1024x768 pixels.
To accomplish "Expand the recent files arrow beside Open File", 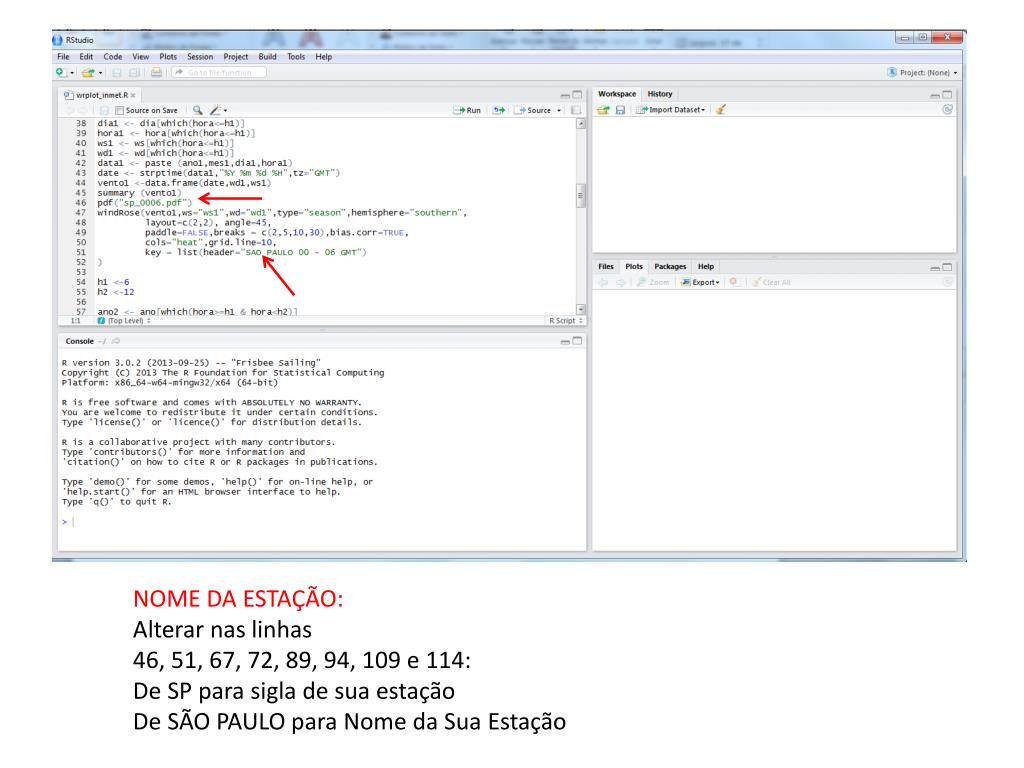I will [101, 73].
